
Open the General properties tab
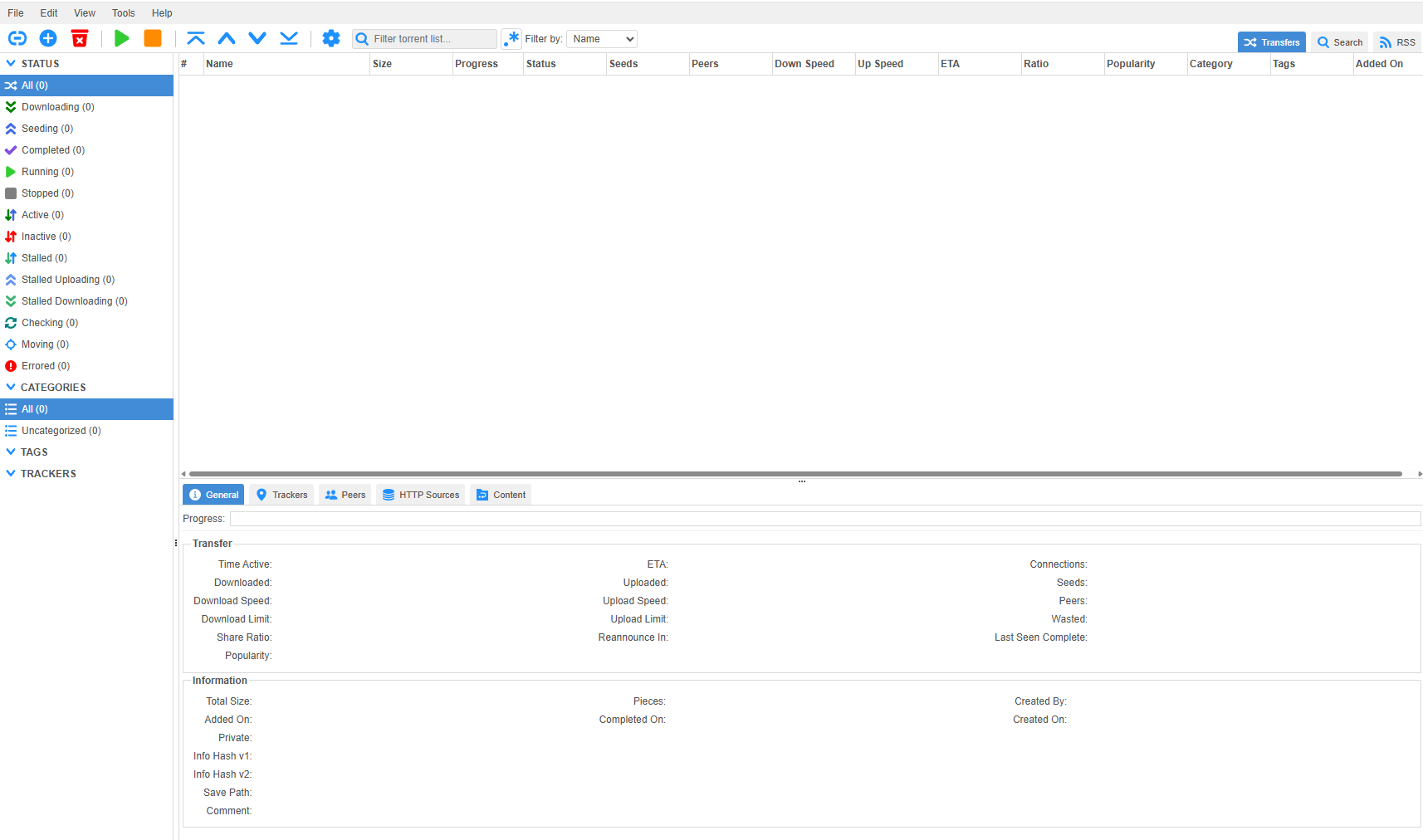coord(213,495)
